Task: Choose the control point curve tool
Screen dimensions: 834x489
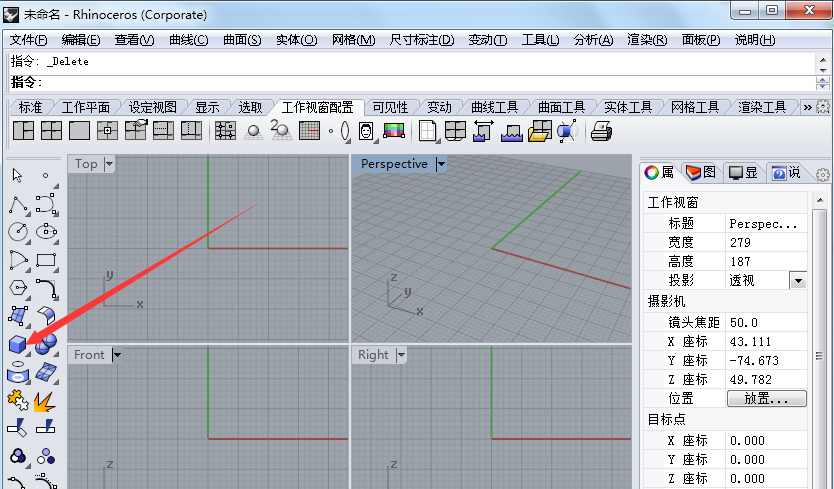Action: pyautogui.click(x=46, y=204)
